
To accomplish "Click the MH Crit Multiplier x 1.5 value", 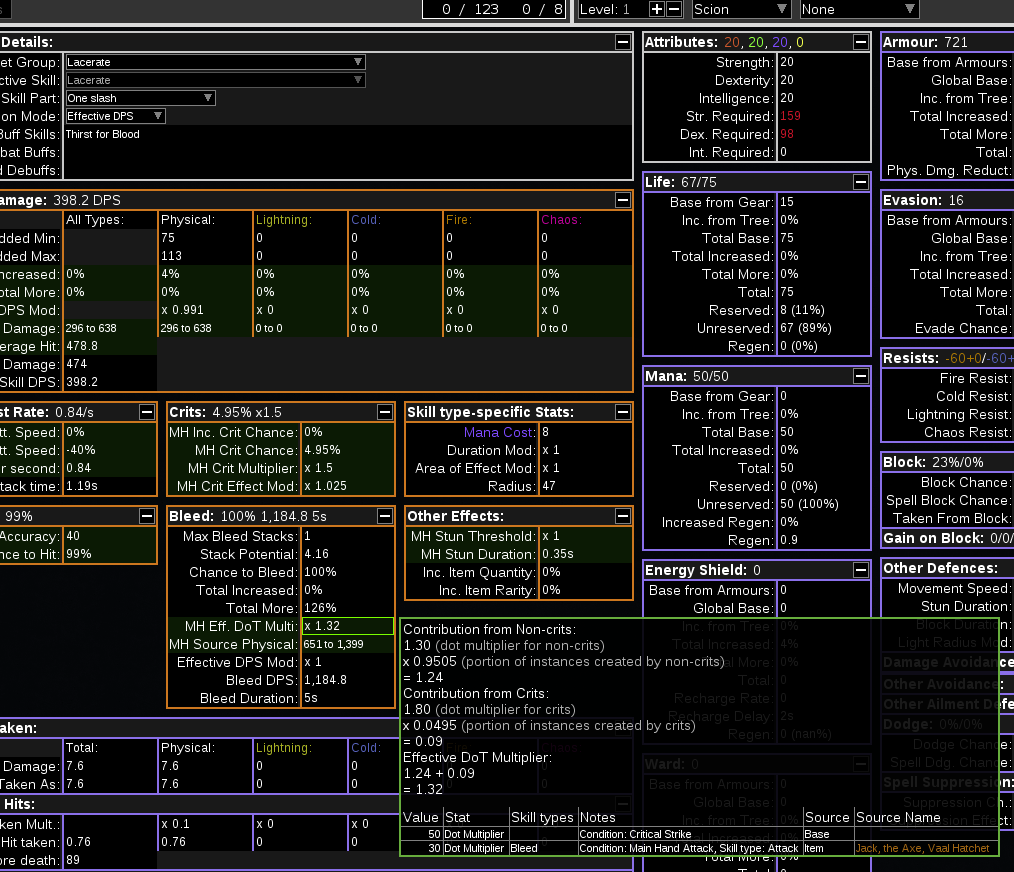I will click(x=318, y=468).
